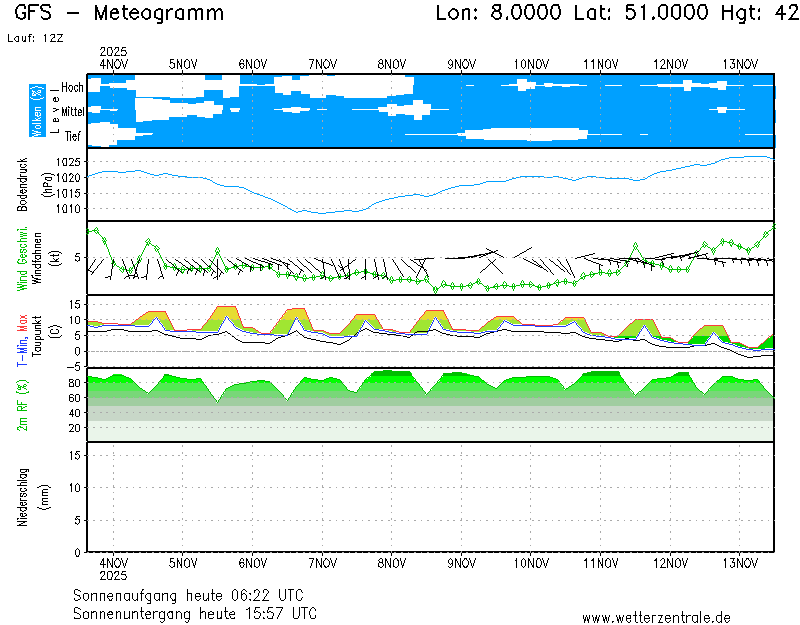
Task: Click 5NOV on the bottom date axis
Action: (x=183, y=563)
